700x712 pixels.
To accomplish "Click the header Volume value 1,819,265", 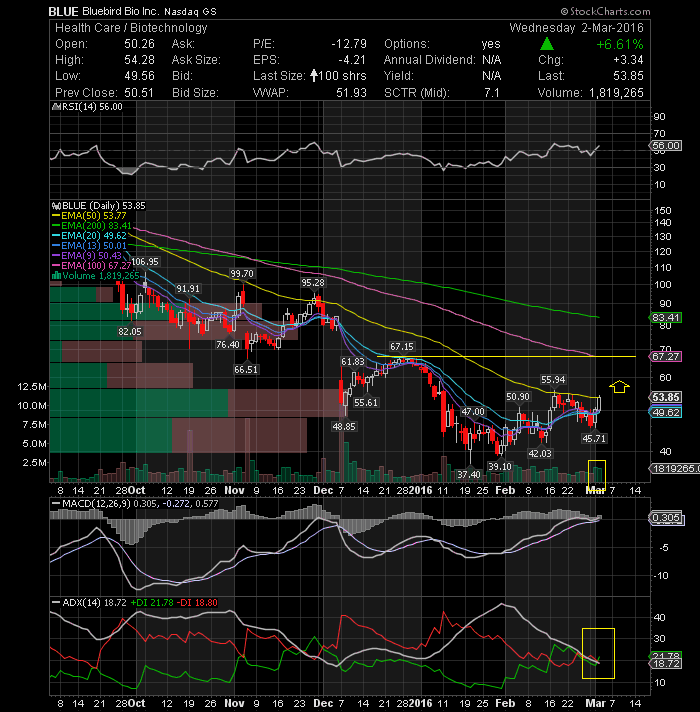I will click(x=616, y=93).
